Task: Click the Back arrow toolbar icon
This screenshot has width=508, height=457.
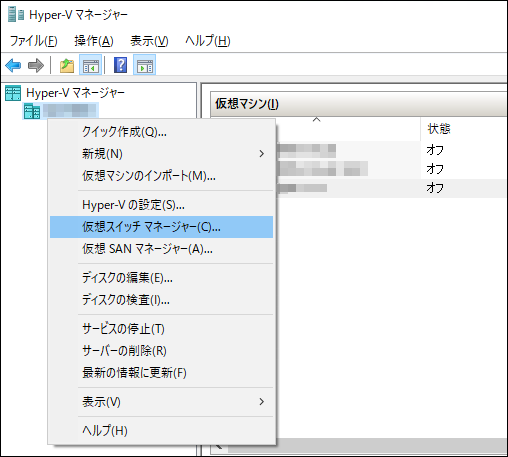Action: coord(13,65)
